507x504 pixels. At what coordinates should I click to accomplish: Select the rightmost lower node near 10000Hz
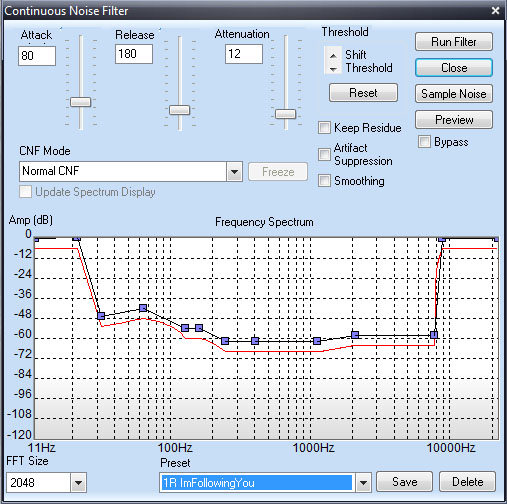pos(434,335)
